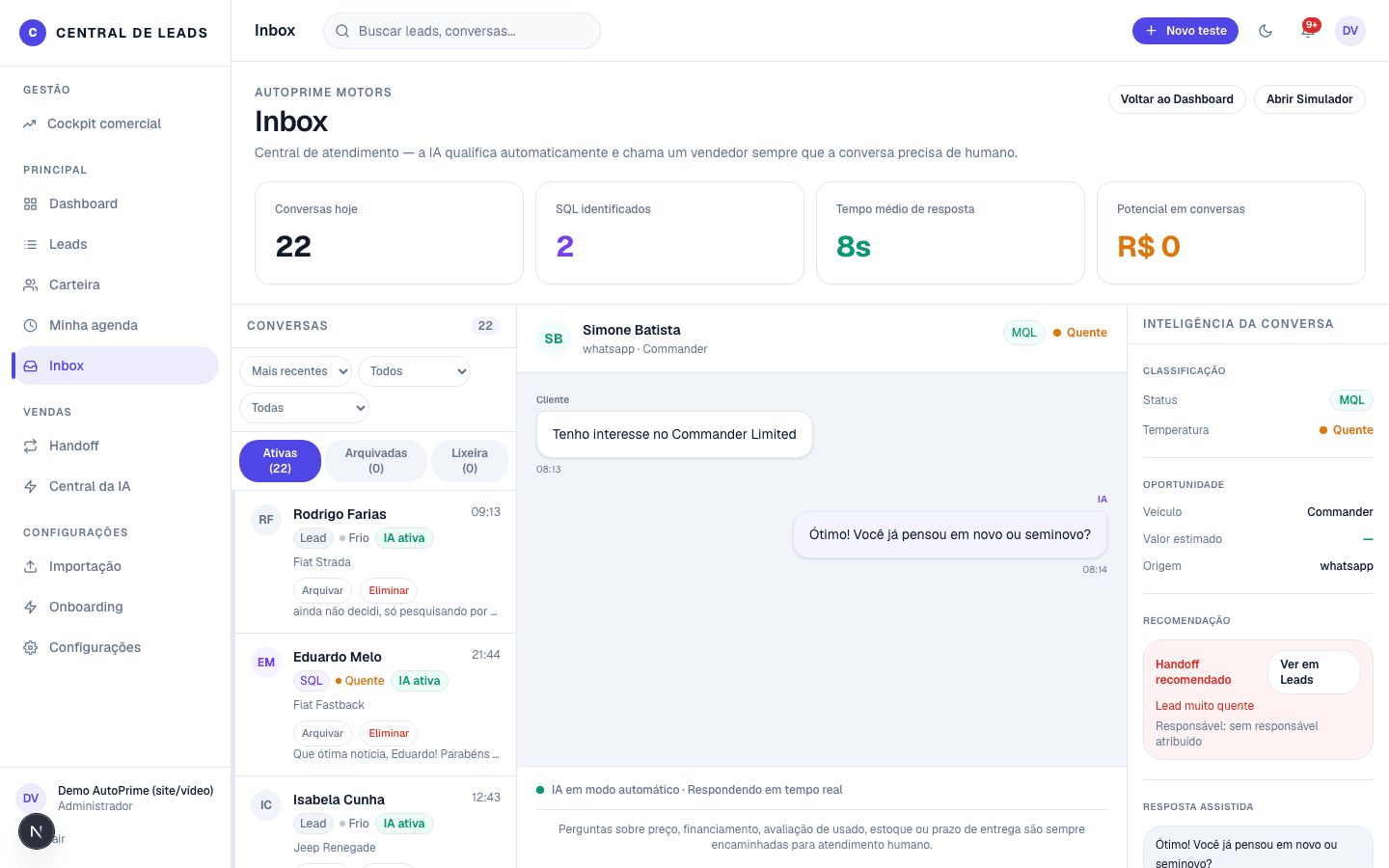Viewport: 1389px width, 868px height.
Task: Click the Minha agenda clock icon
Action: [x=31, y=326]
